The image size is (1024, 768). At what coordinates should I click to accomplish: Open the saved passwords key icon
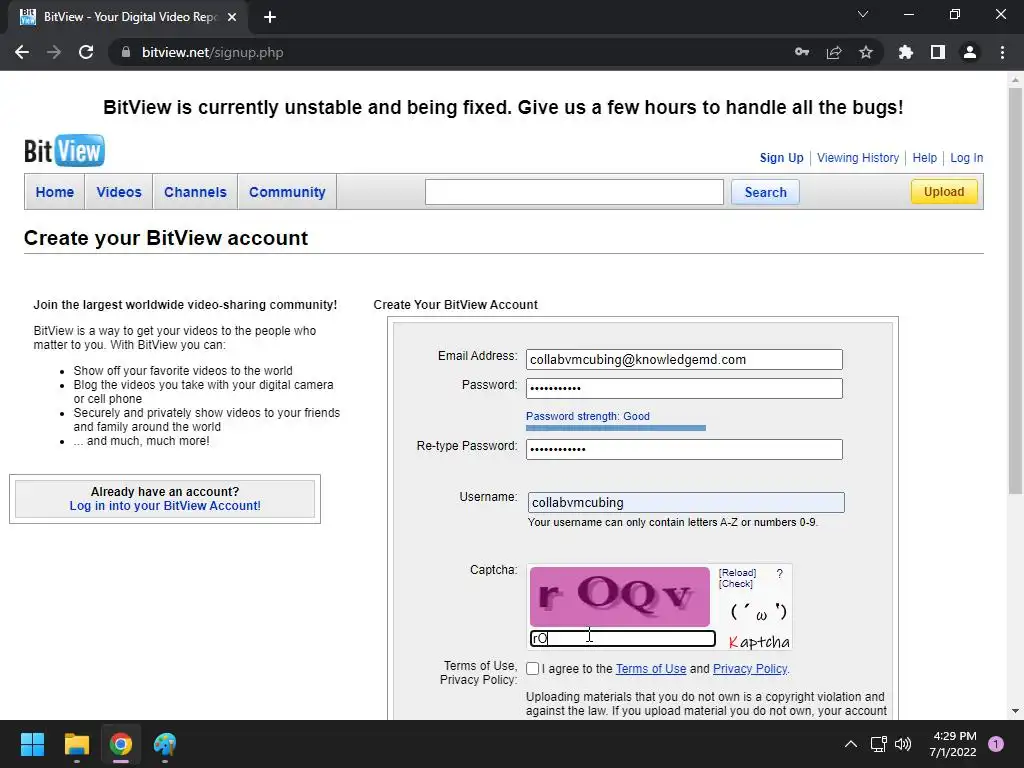[x=802, y=52]
